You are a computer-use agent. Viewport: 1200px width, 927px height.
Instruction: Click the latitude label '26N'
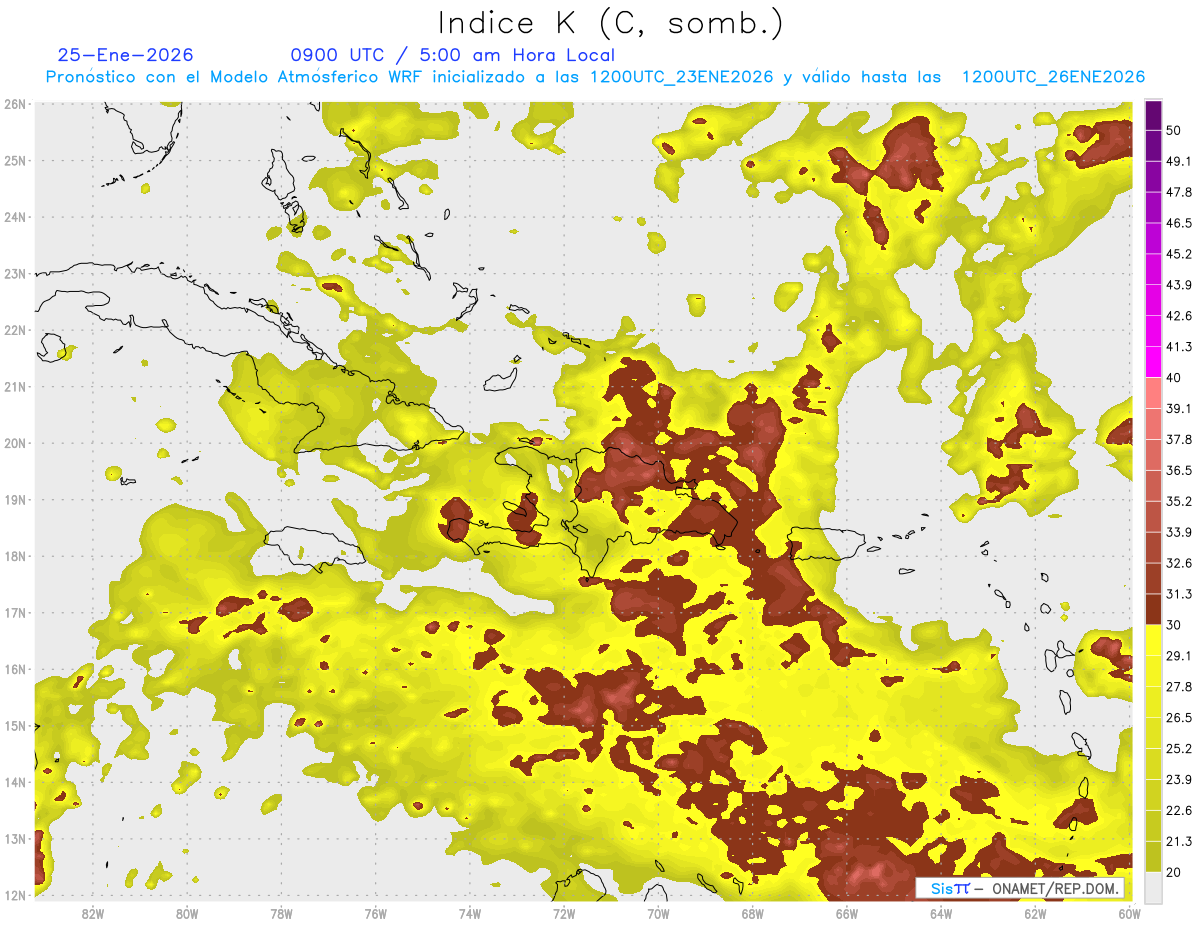[15, 104]
